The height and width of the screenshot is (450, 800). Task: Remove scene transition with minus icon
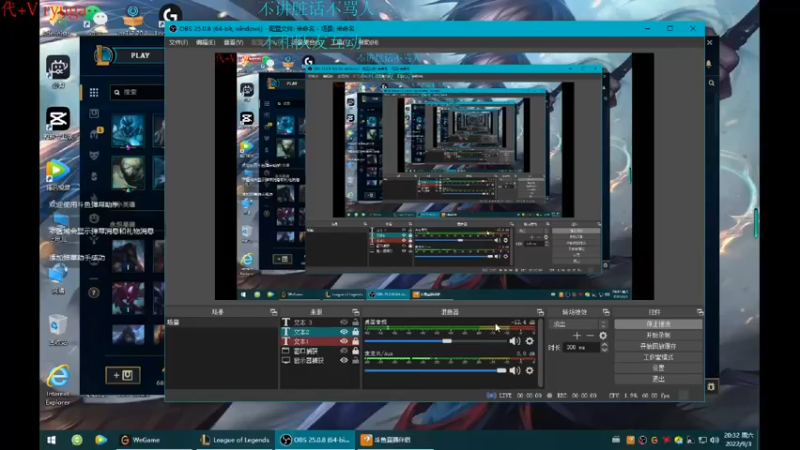pos(590,336)
